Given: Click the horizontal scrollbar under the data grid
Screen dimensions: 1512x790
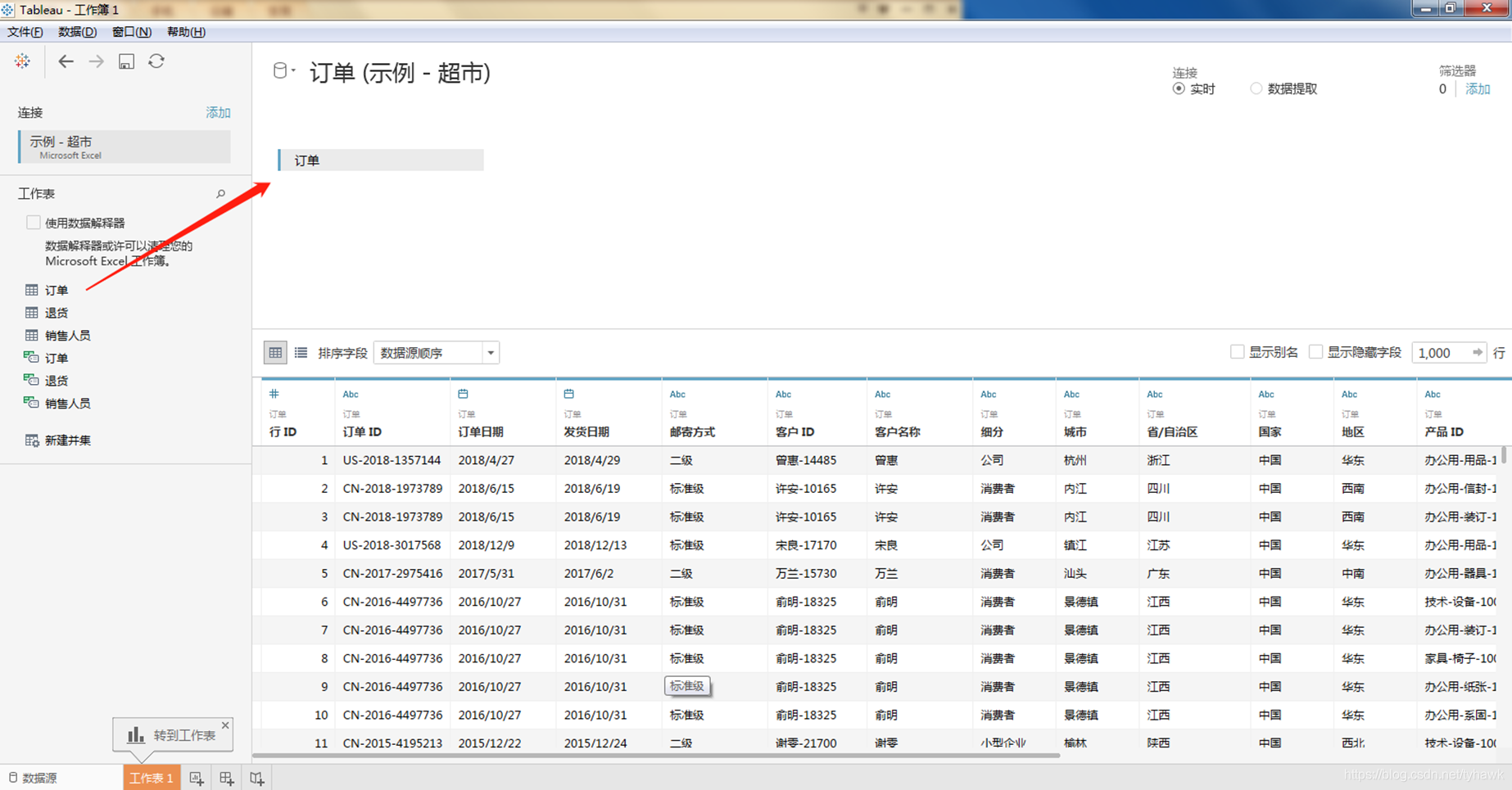Looking at the screenshot, I should coord(655,756).
